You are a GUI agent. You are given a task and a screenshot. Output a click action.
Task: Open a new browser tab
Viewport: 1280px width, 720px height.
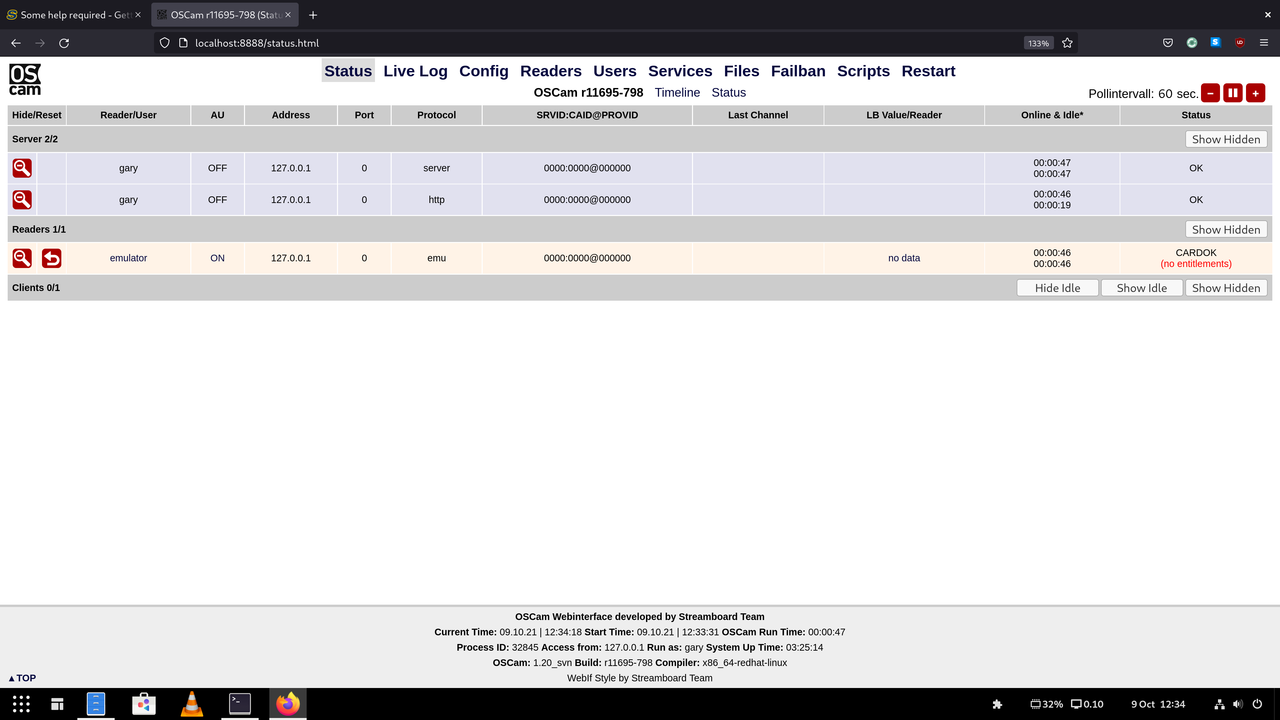click(x=313, y=15)
